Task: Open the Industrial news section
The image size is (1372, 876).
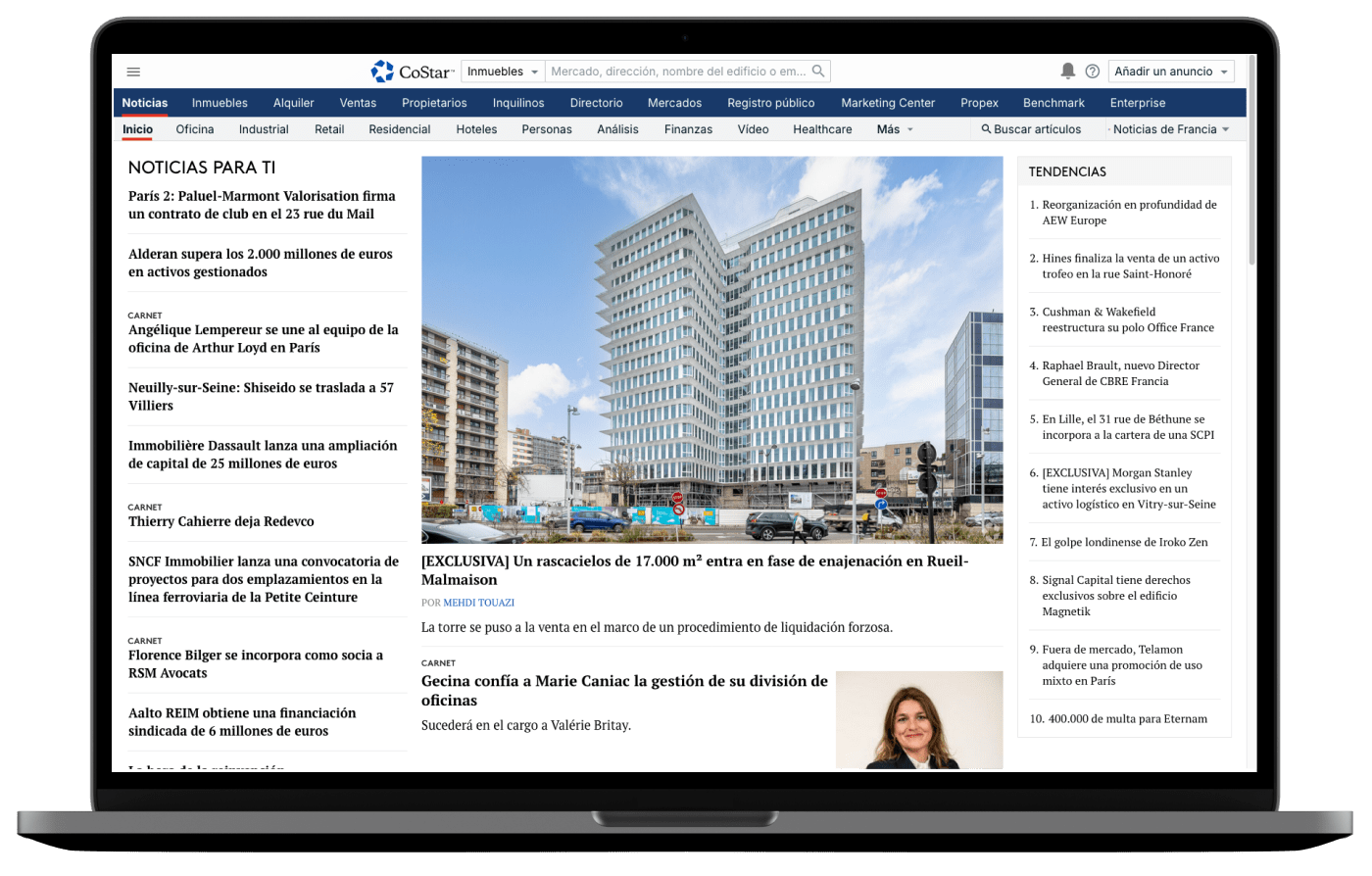Action: [264, 129]
